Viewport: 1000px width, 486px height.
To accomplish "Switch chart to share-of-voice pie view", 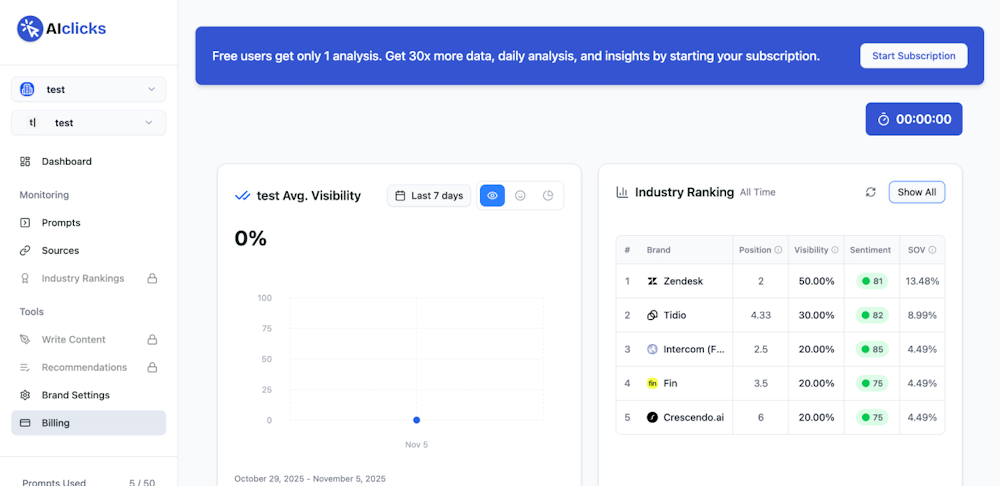I will click(x=548, y=196).
